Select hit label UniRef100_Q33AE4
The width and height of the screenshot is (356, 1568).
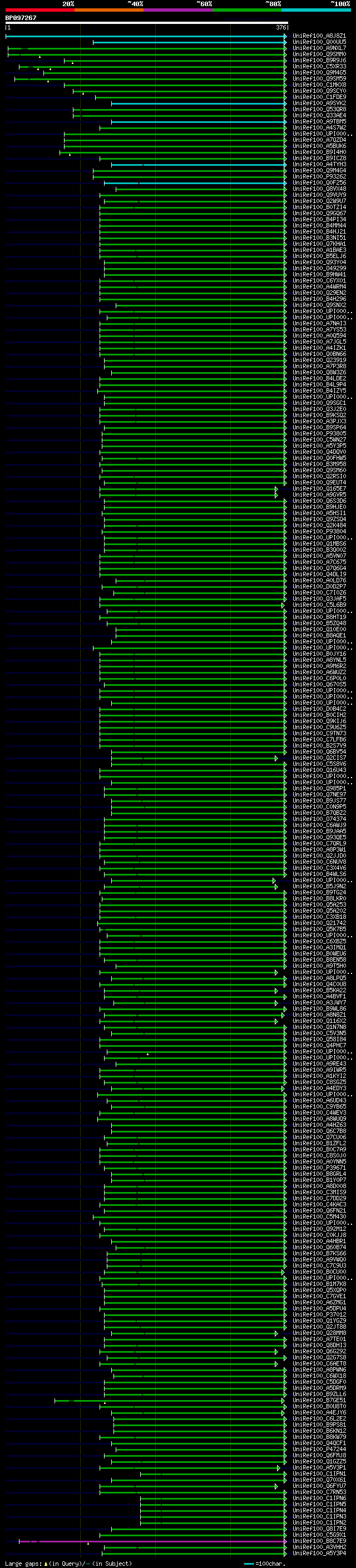click(x=319, y=115)
